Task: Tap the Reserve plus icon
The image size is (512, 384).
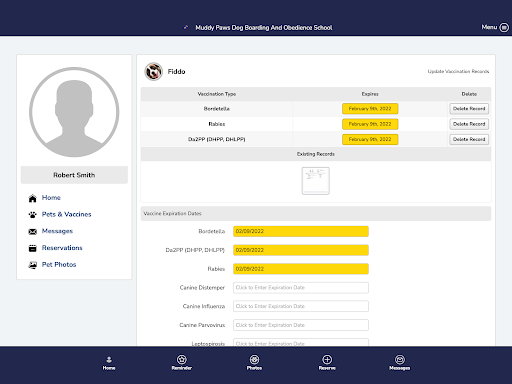Action: click(327, 360)
